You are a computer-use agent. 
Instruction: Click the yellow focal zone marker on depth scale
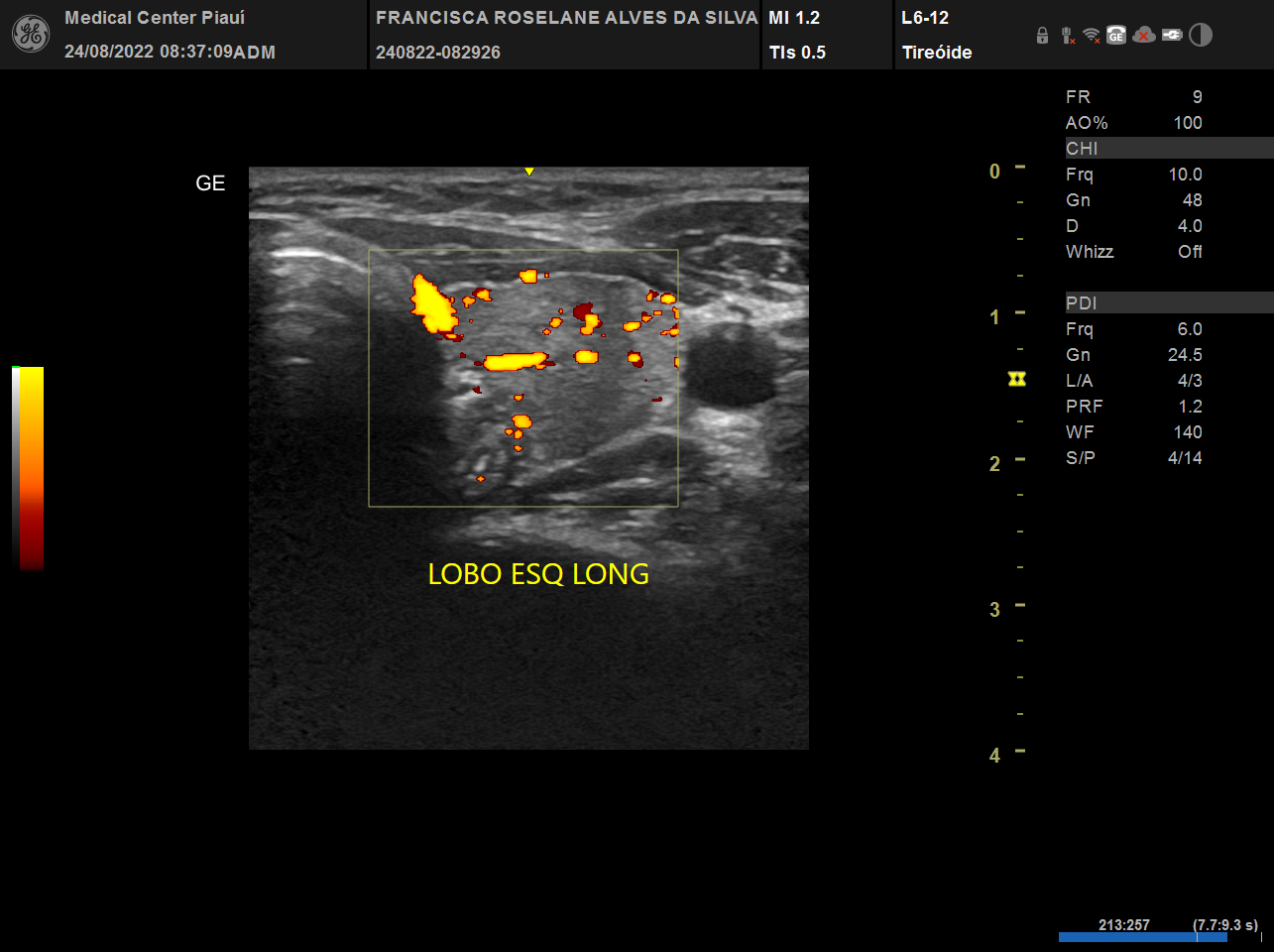tap(1016, 380)
